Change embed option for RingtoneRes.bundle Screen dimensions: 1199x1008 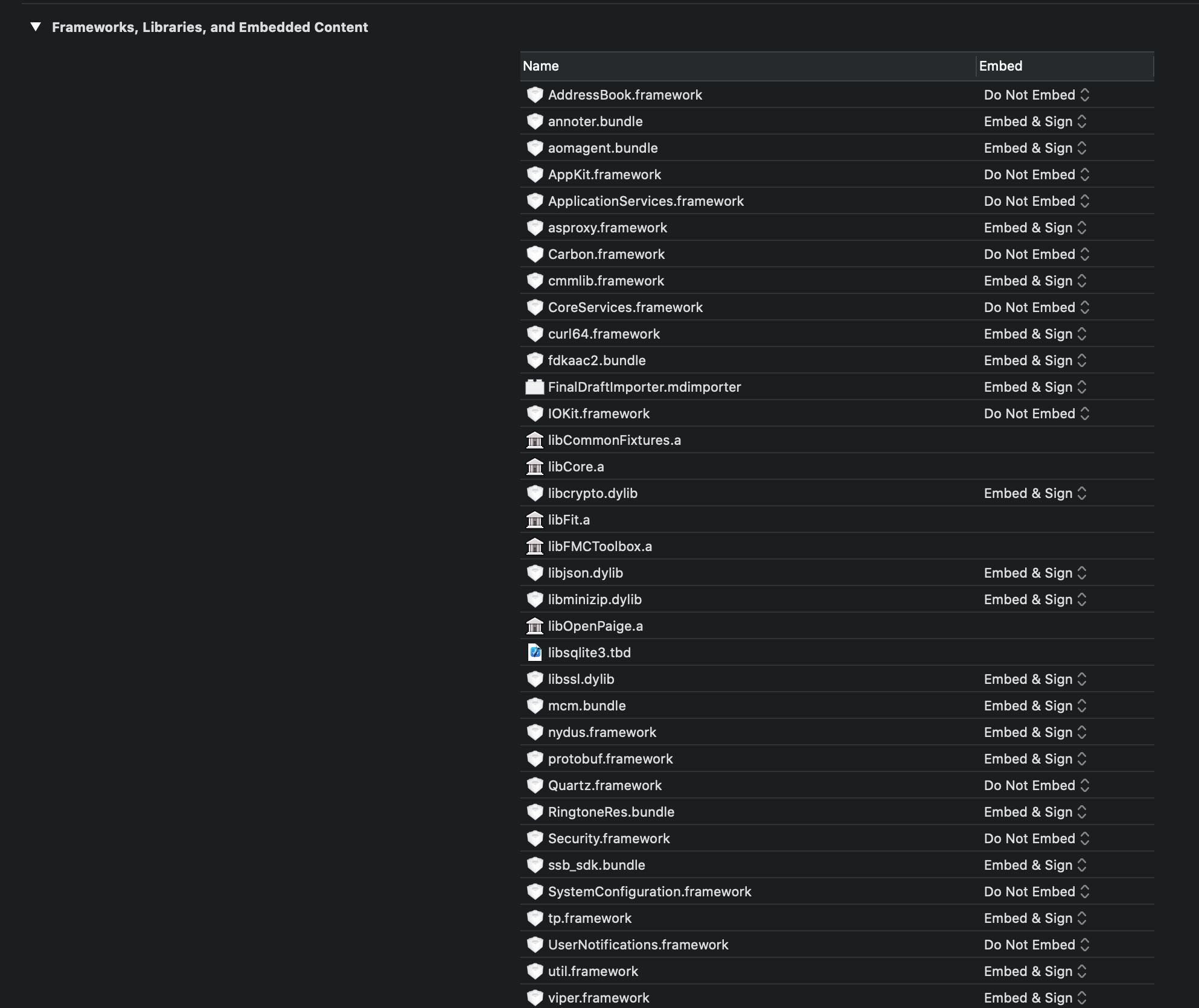click(x=1035, y=812)
